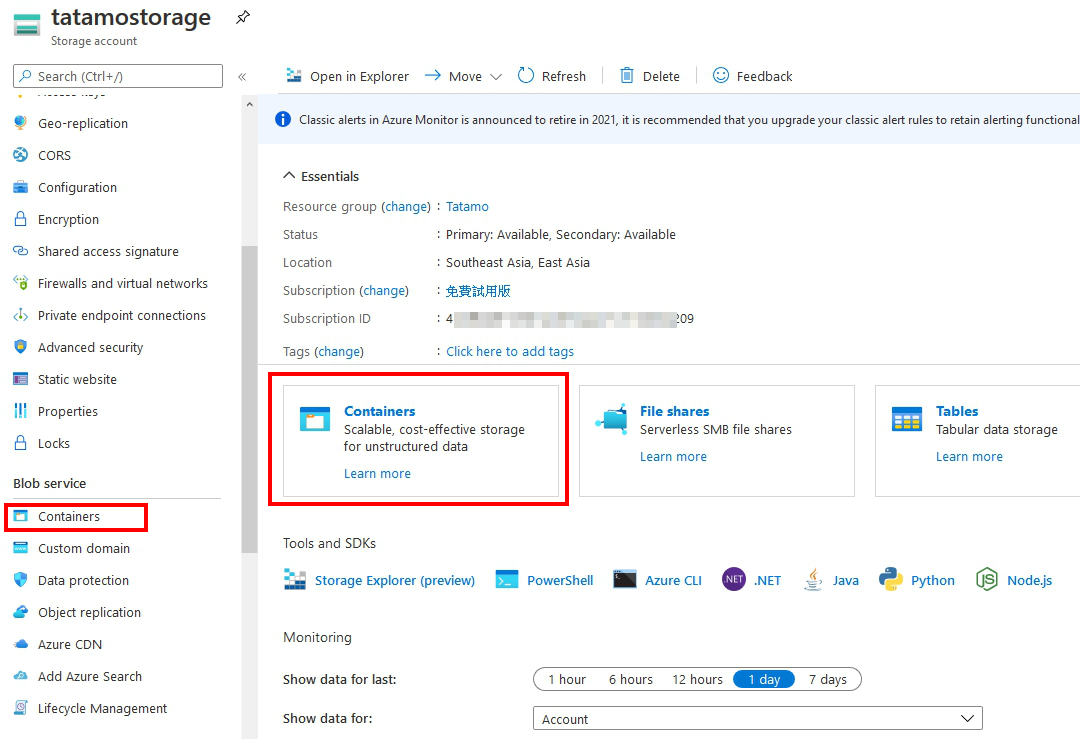Click the Feedback toolbar button
The height and width of the screenshot is (739, 1080).
752,76
